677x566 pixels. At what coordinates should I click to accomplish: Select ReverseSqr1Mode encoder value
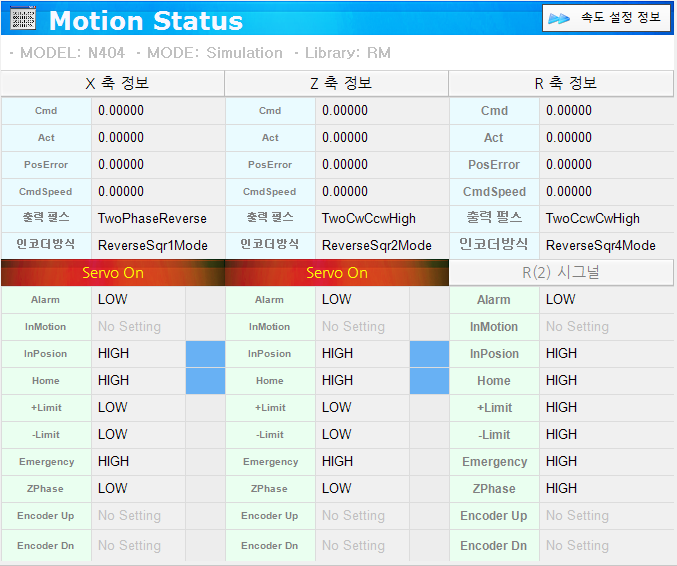coord(153,246)
